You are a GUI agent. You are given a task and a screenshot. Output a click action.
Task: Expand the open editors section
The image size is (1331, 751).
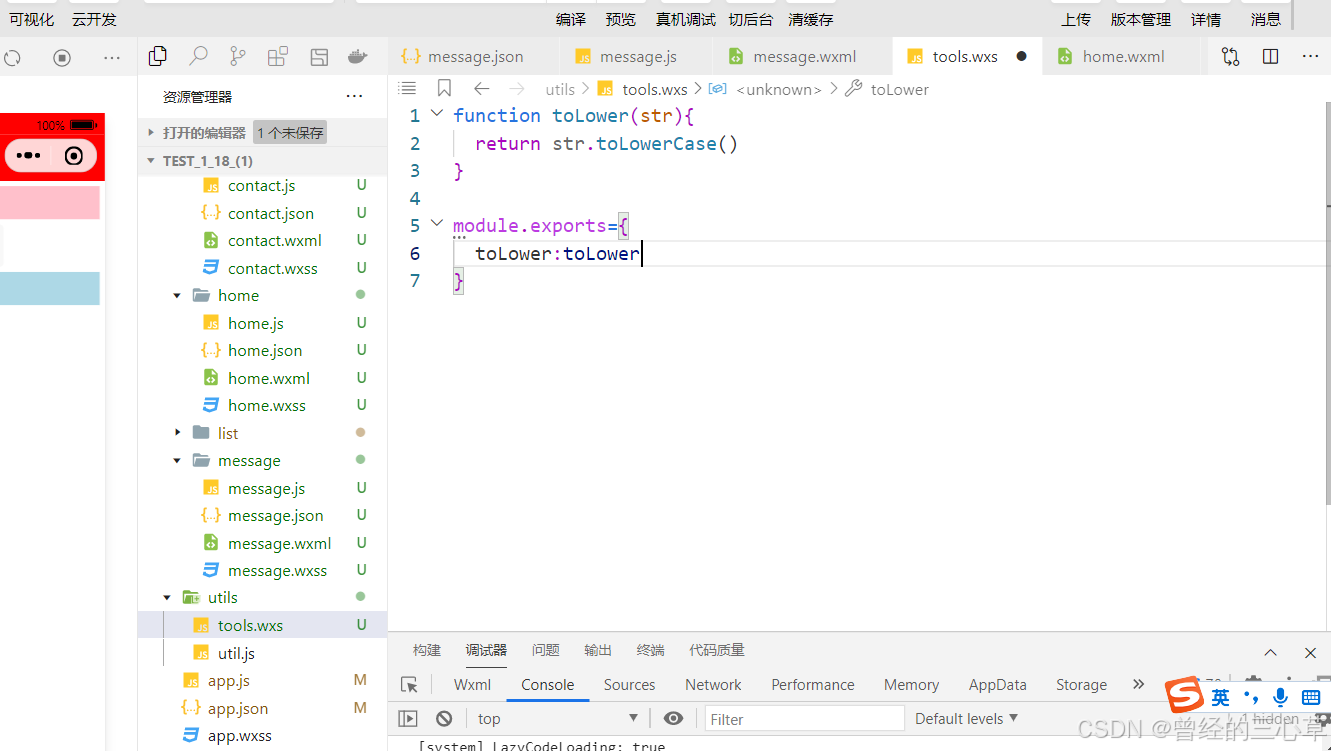click(151, 132)
